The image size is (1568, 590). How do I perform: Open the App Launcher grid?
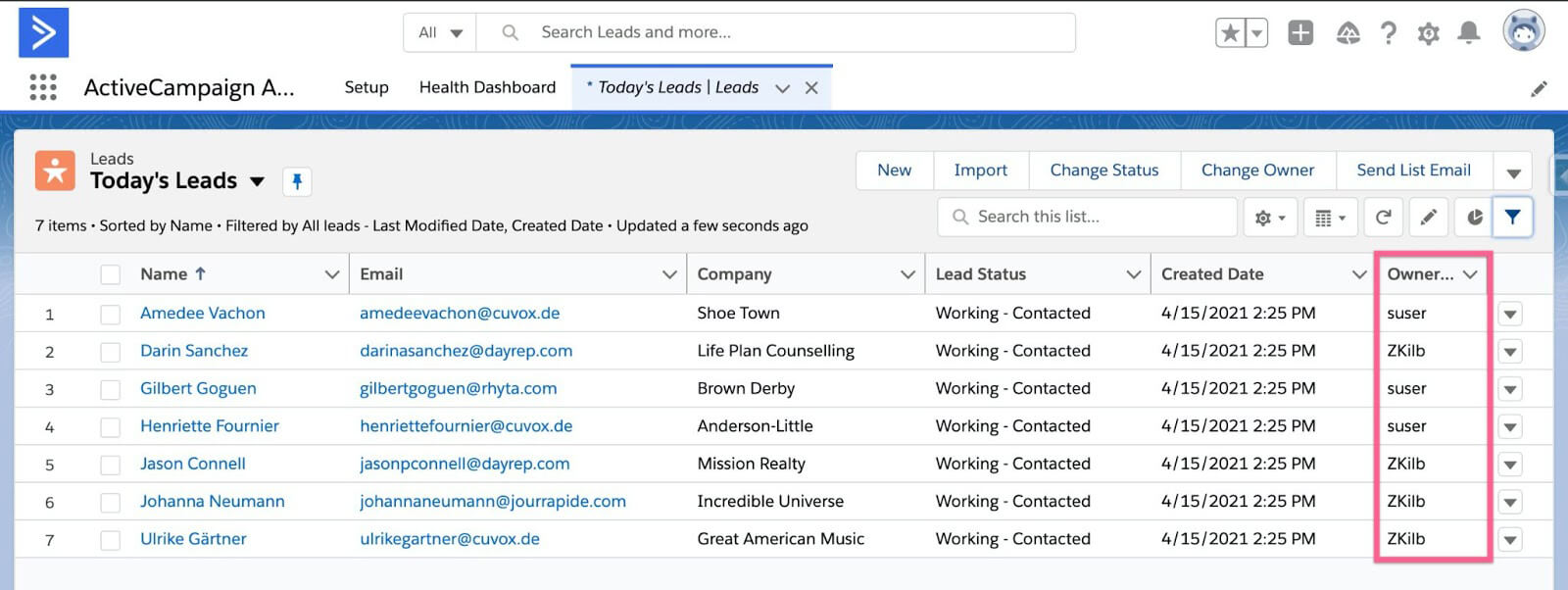coord(43,87)
